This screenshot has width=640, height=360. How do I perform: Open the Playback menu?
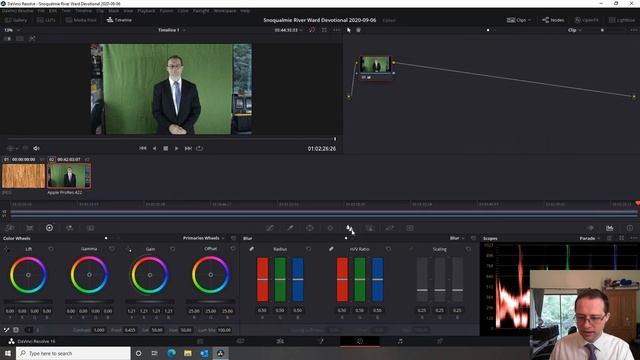pos(146,11)
